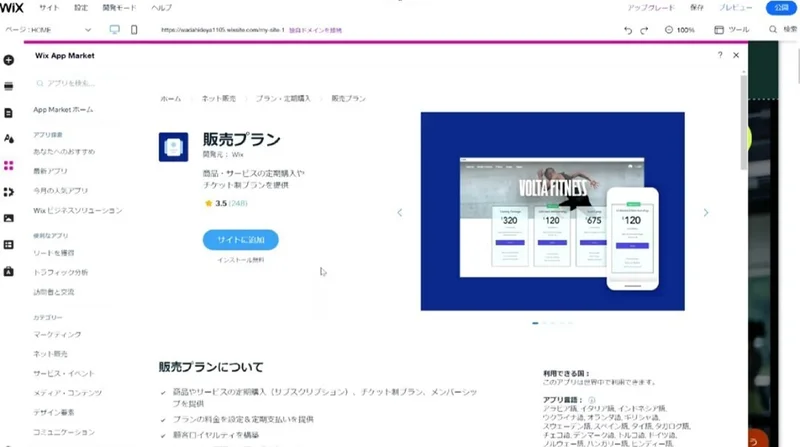
Task: Select メディア・コンテンツ category
Action: pos(67,393)
